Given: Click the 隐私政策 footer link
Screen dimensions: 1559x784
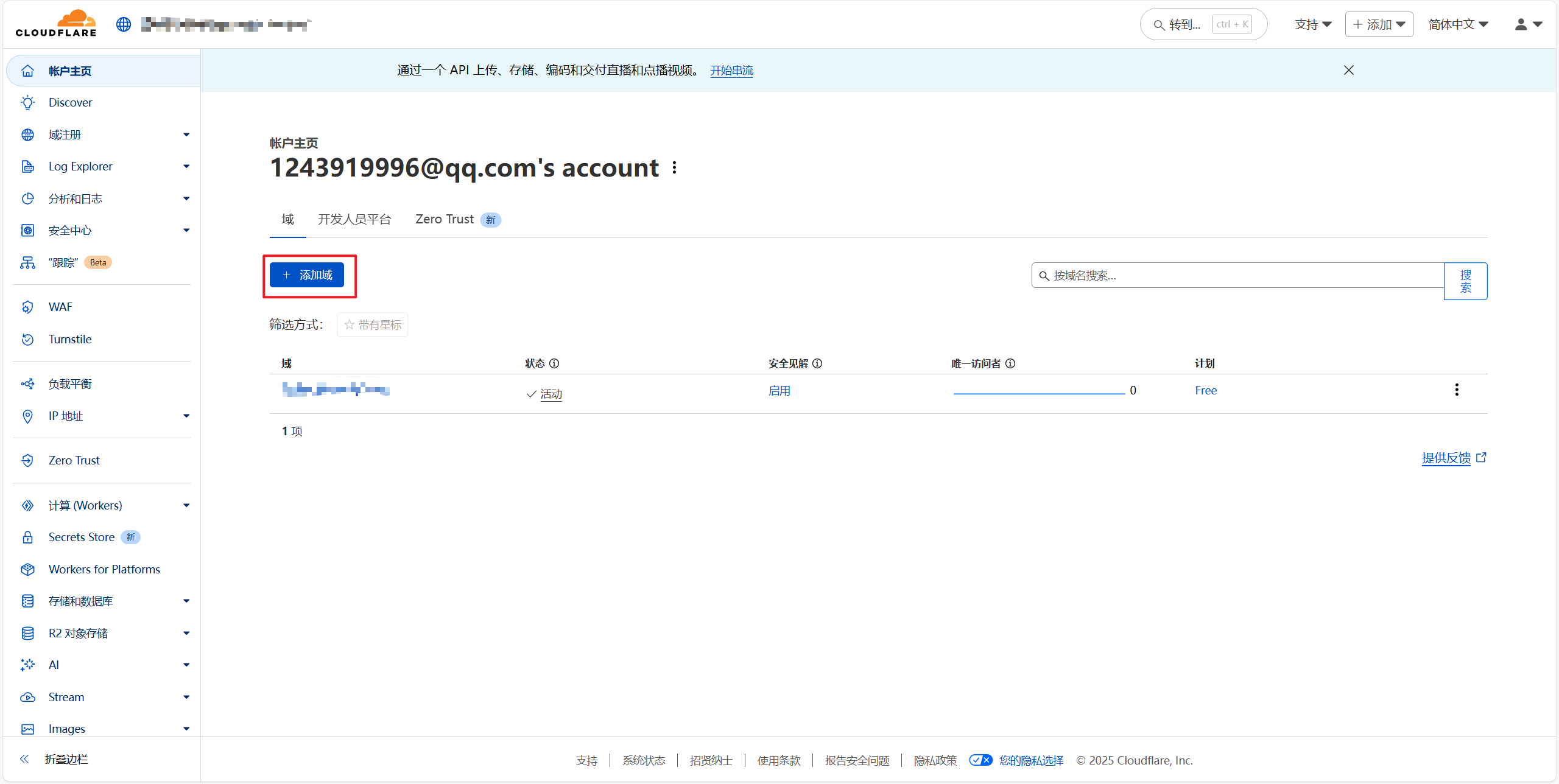Looking at the screenshot, I should tap(935, 760).
